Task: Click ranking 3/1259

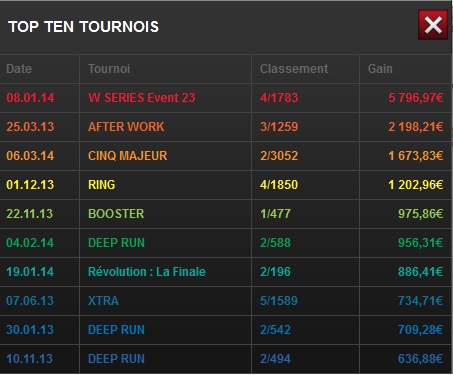Action: [x=279, y=127]
